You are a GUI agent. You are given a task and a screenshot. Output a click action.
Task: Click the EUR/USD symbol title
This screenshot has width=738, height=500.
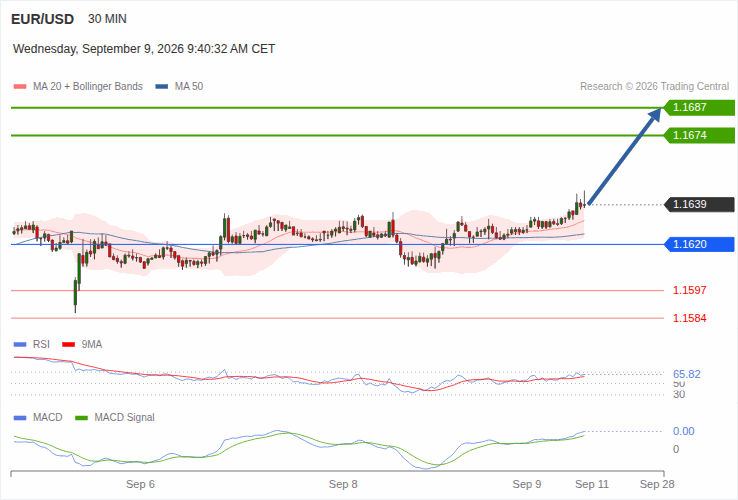coord(42,19)
